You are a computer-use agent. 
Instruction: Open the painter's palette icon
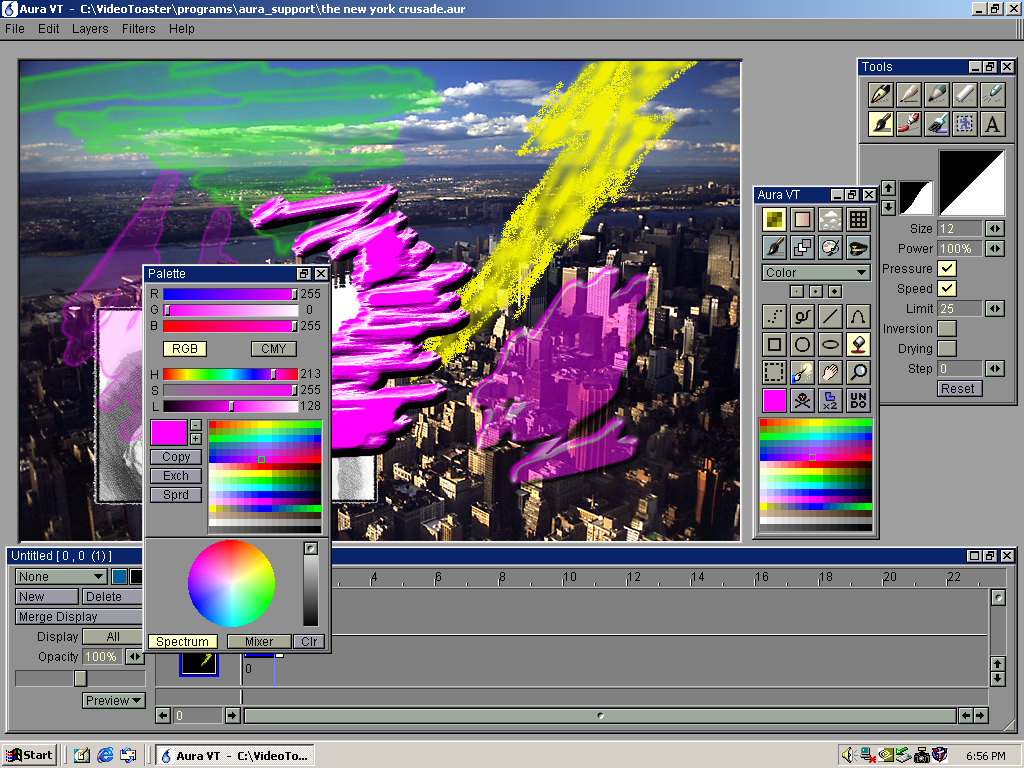pyautogui.click(x=830, y=248)
